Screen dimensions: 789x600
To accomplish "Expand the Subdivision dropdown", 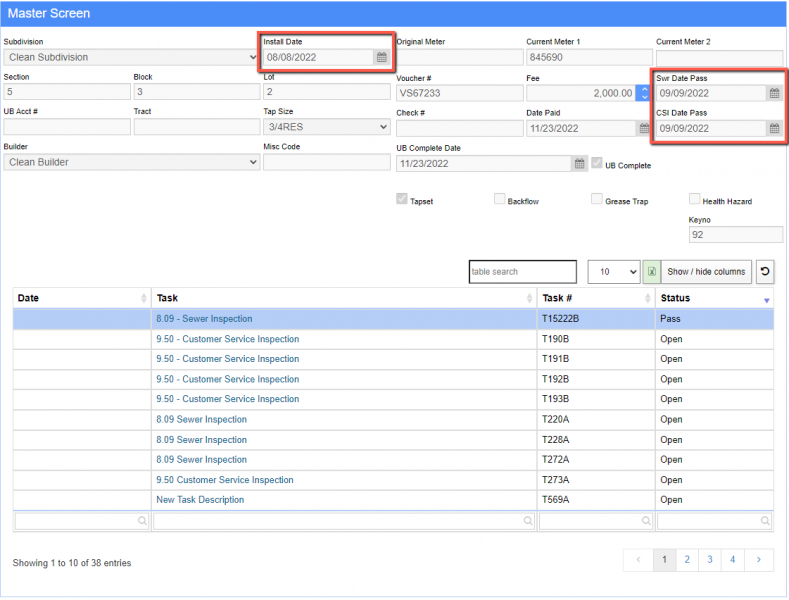I will 130,58.
